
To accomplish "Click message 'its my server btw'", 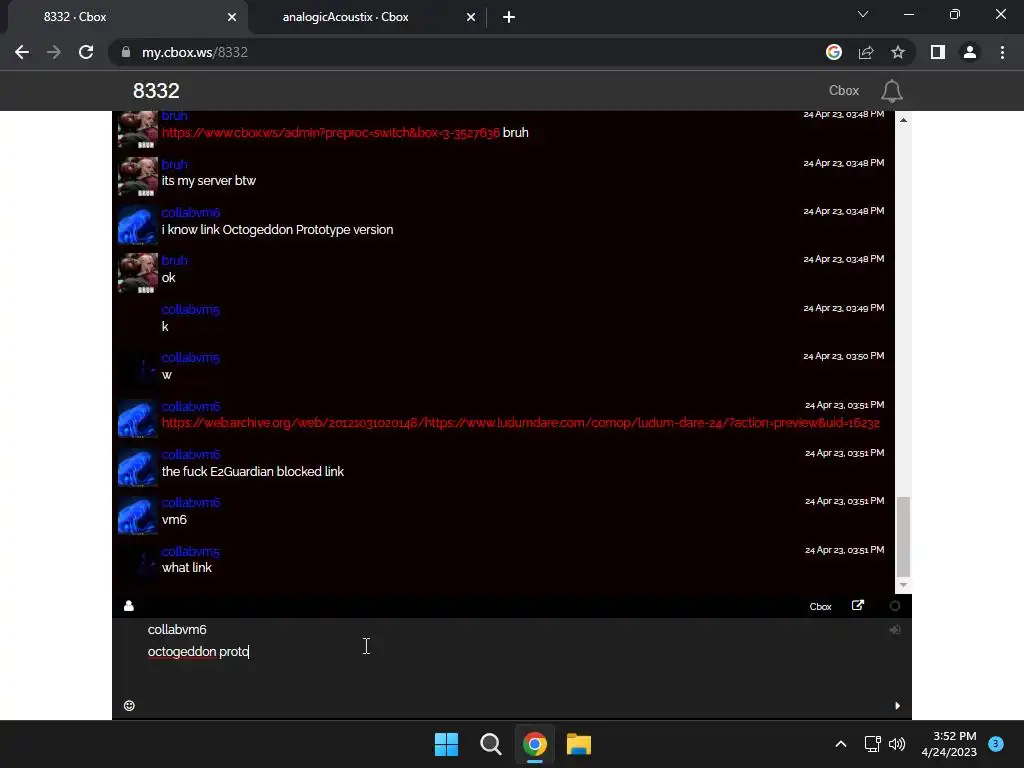I will pos(209,181).
